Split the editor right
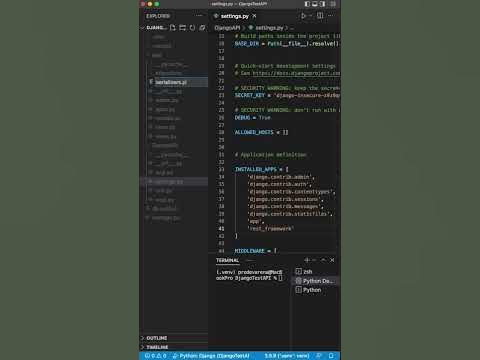Viewport: 480px width, 360px height. pyautogui.click(x=320, y=16)
